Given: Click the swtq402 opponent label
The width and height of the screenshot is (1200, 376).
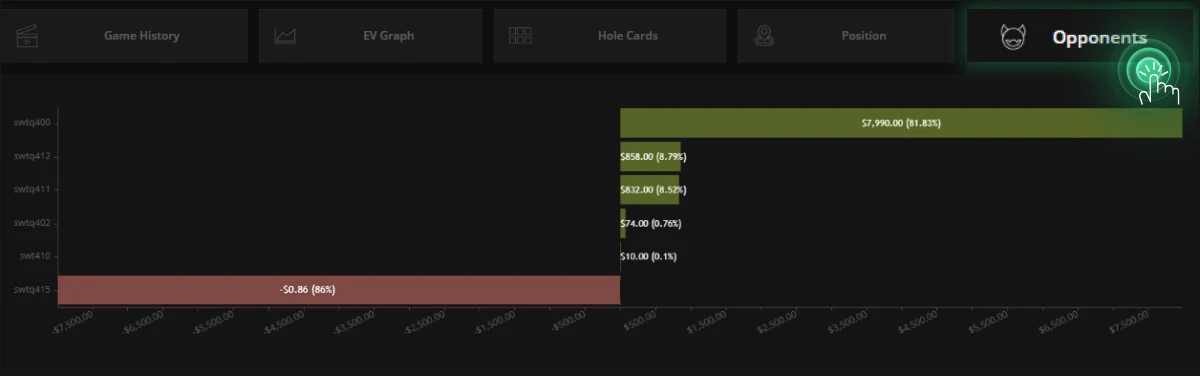Looking at the screenshot, I should [x=33, y=223].
